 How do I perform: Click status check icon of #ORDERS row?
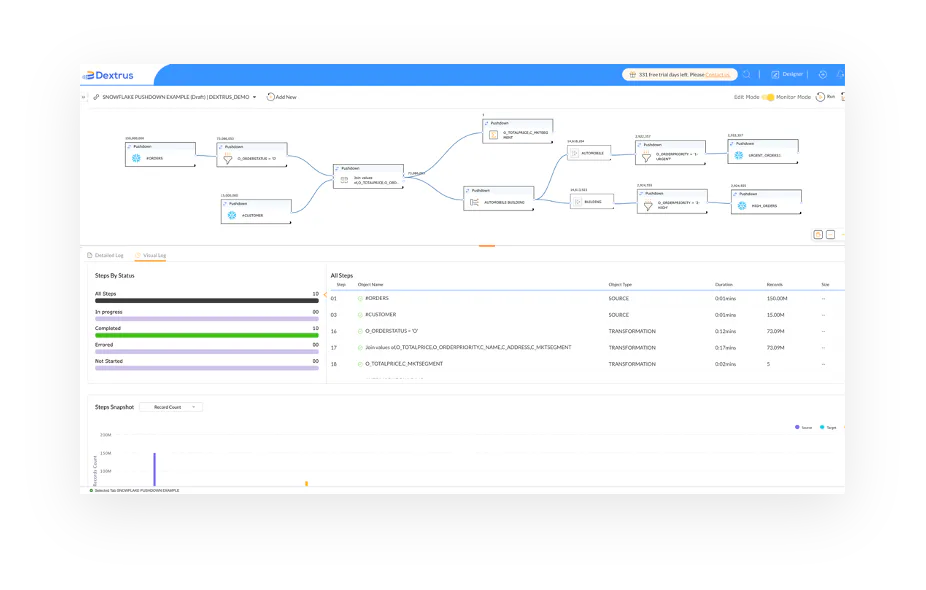point(360,299)
